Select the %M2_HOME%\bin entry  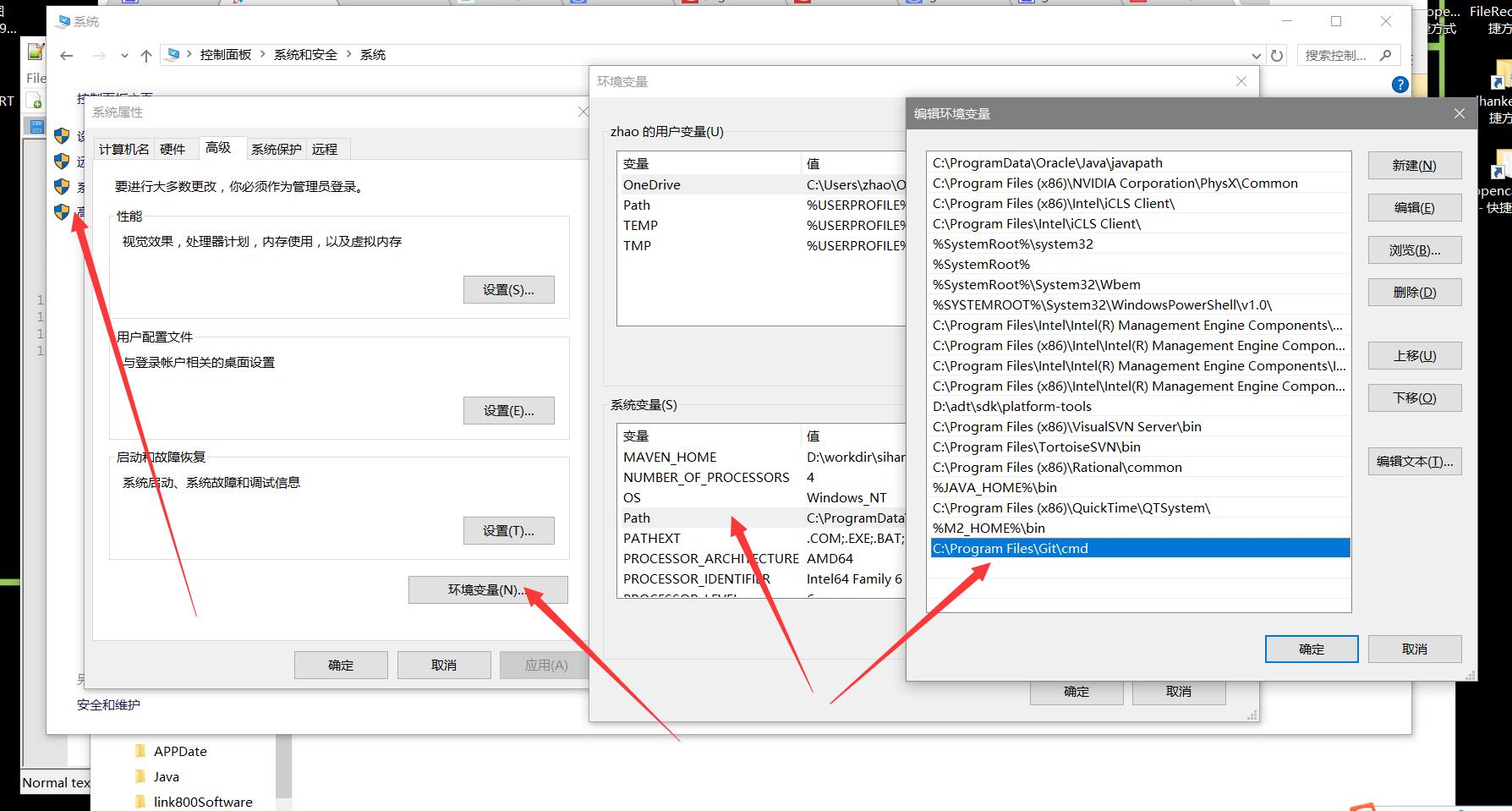(1140, 529)
